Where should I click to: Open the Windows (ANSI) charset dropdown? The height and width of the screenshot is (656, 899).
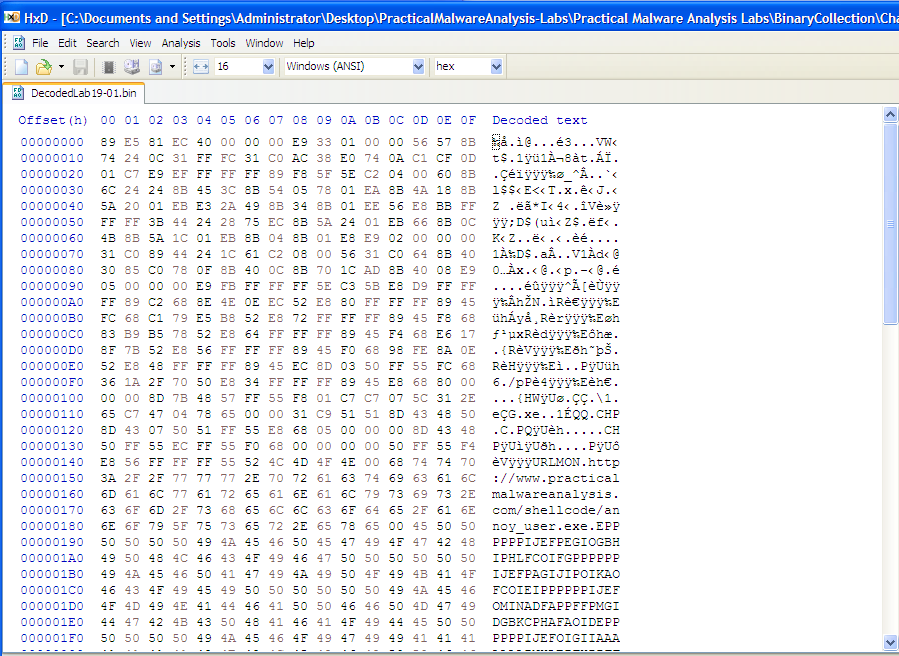click(418, 67)
